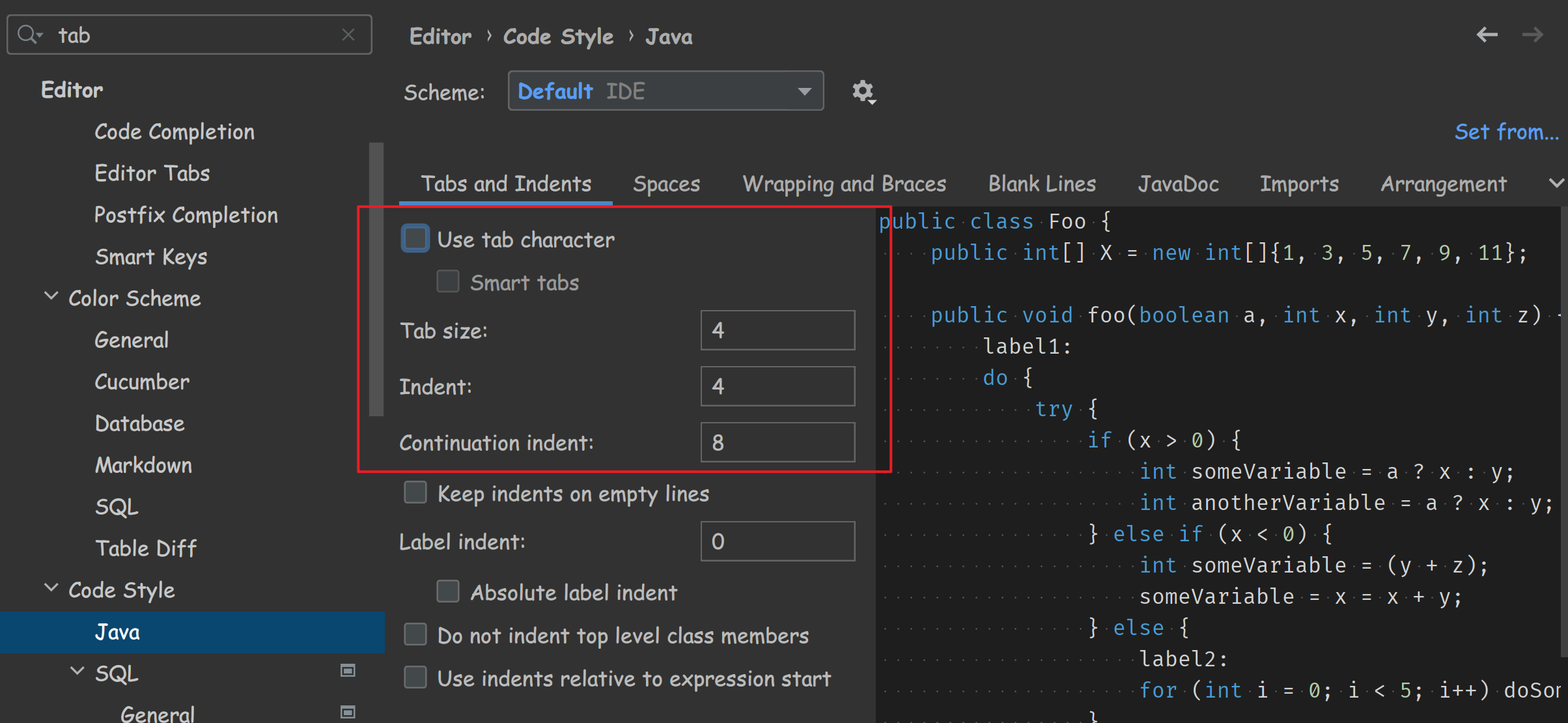Open Editor Tabs settings

[152, 173]
